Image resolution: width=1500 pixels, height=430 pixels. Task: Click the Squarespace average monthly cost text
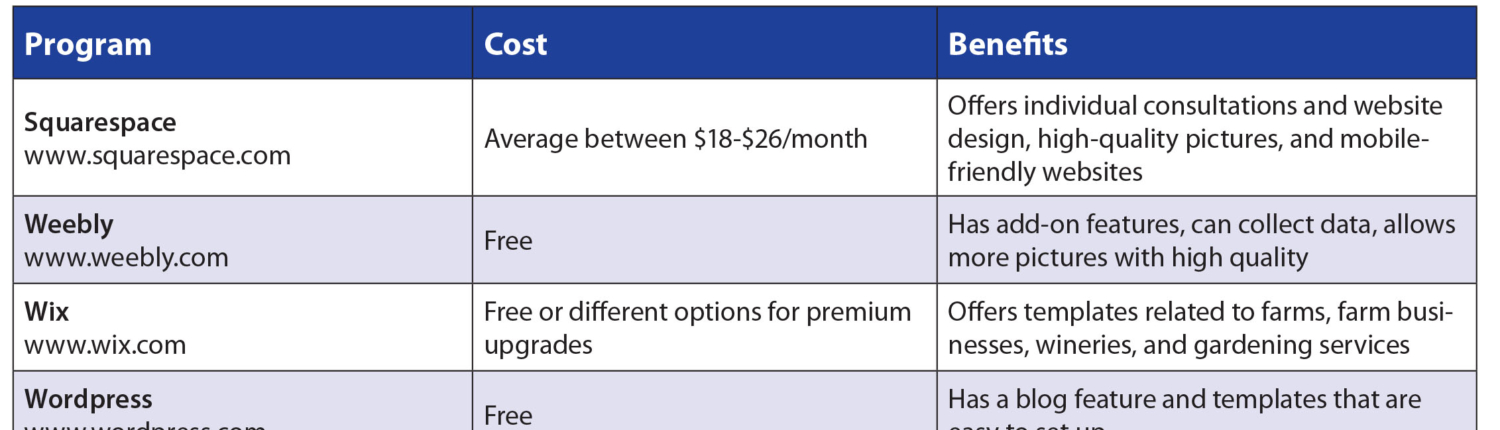click(676, 138)
